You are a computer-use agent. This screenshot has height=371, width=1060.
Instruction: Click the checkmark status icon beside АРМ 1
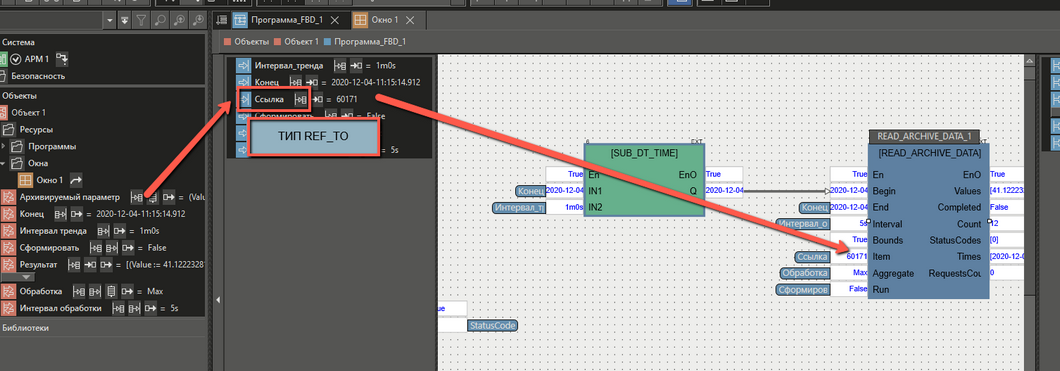[x=16, y=59]
